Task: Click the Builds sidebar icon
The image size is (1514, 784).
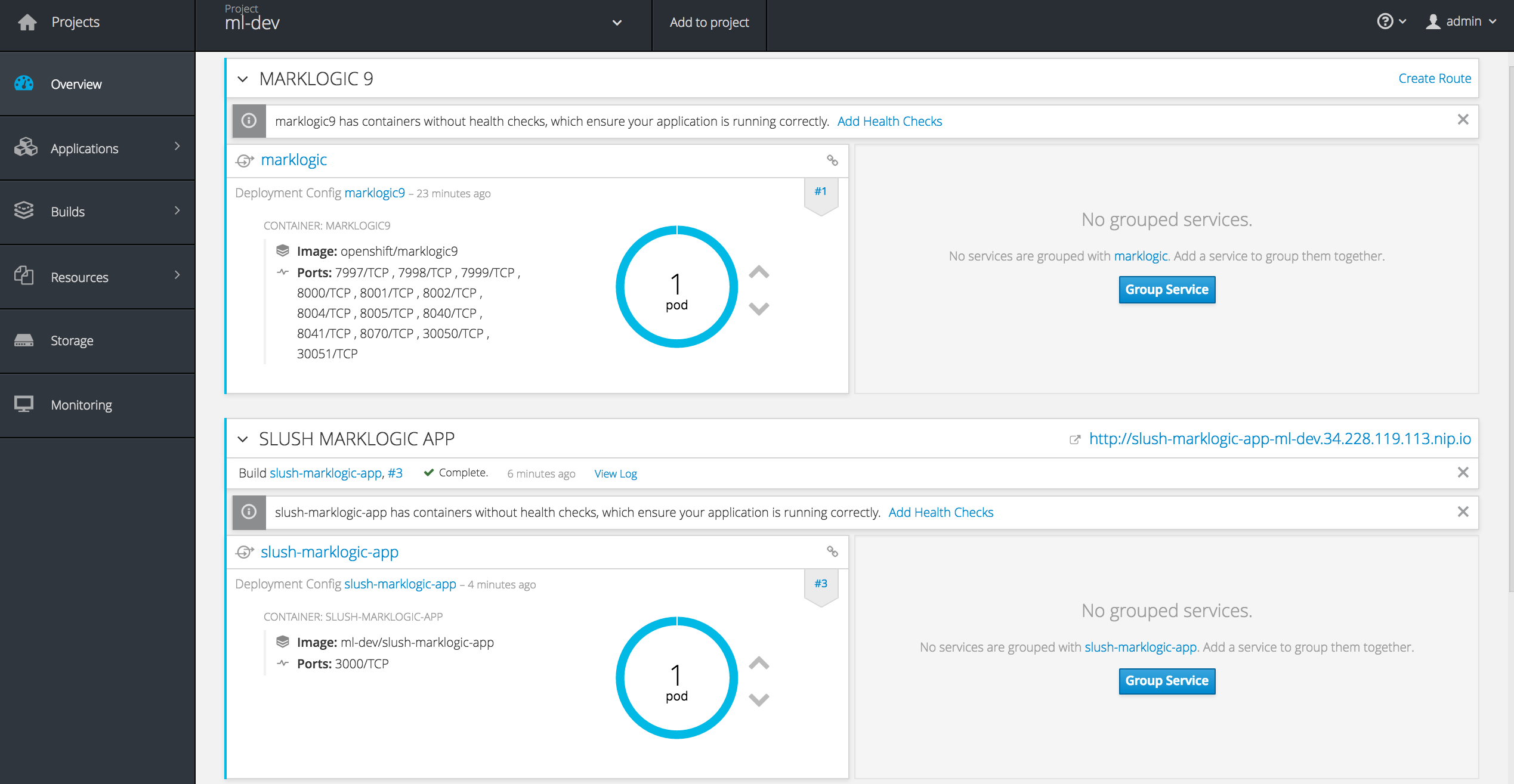Action: coord(24,211)
